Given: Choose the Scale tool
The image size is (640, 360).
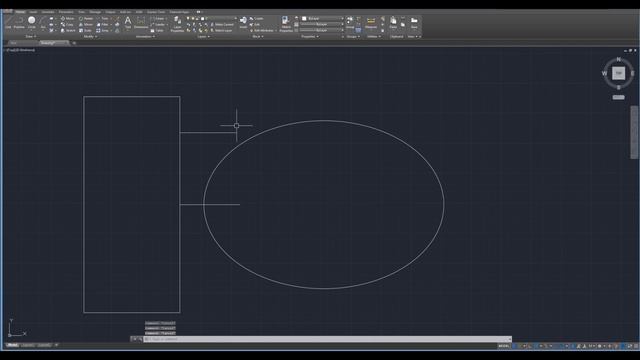Looking at the screenshot, I should click(85, 30).
